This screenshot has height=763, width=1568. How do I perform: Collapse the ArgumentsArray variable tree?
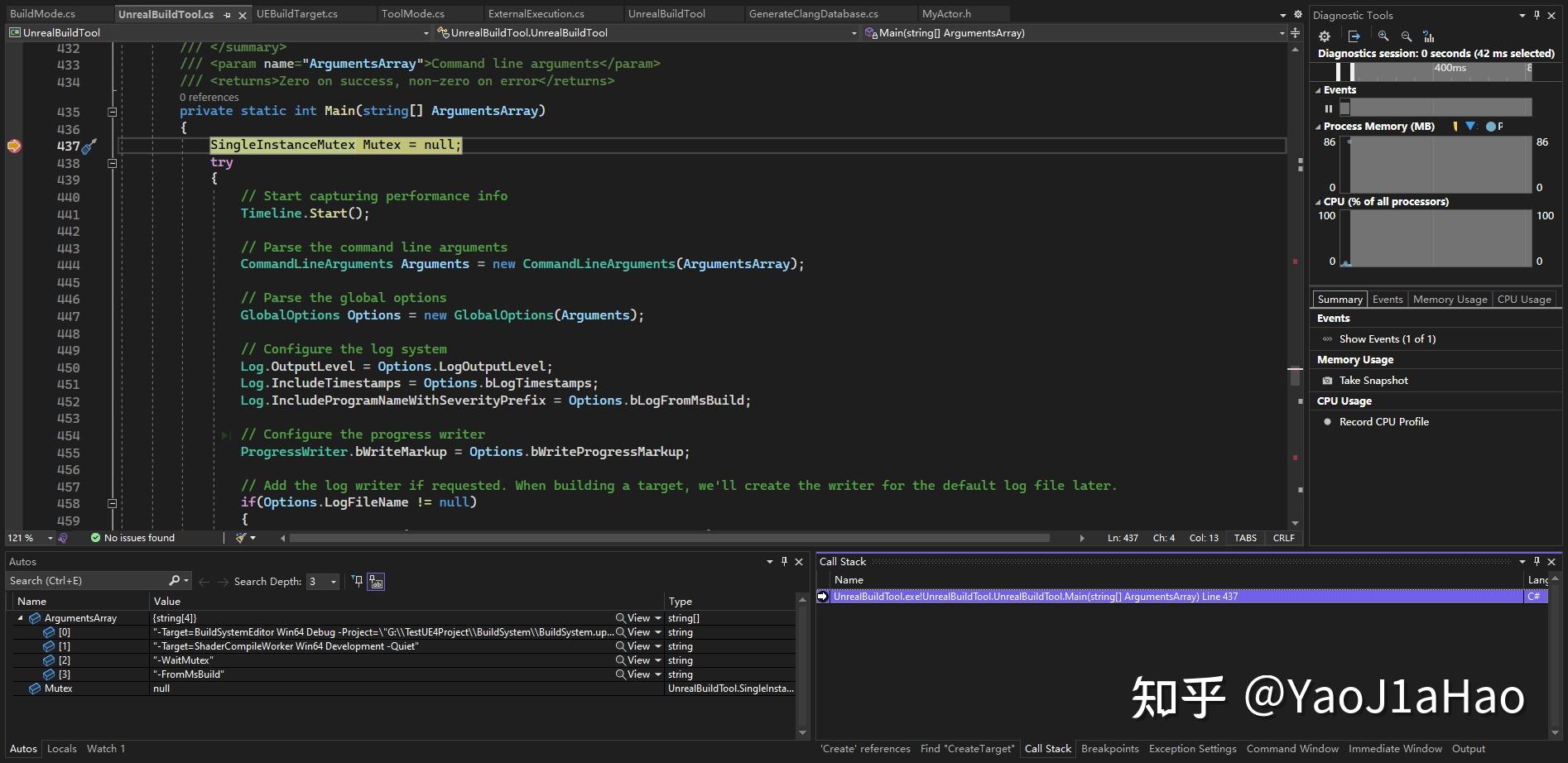tap(21, 617)
